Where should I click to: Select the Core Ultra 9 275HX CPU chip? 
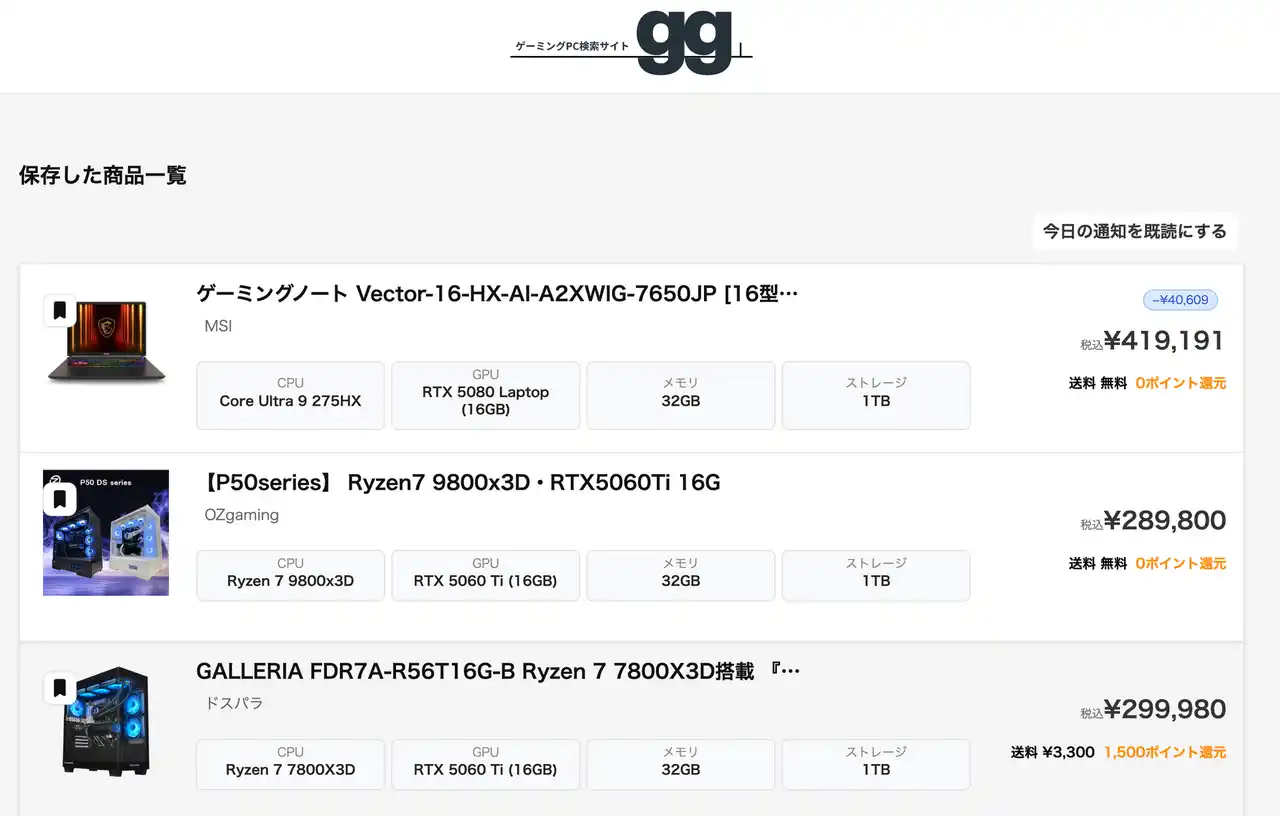coord(290,396)
